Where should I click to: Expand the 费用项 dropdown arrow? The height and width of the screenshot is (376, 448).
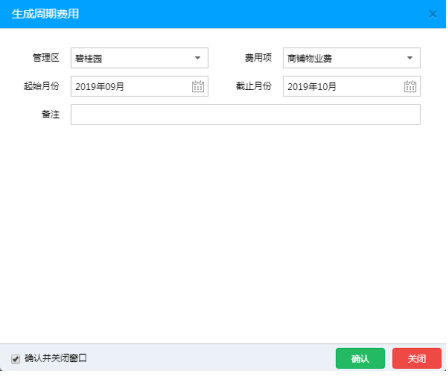410,58
